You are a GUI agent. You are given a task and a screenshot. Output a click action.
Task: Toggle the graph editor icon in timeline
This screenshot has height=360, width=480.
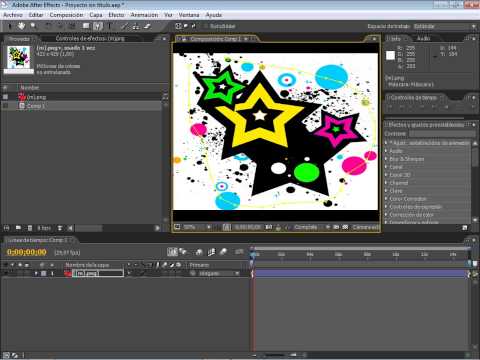(x=239, y=252)
